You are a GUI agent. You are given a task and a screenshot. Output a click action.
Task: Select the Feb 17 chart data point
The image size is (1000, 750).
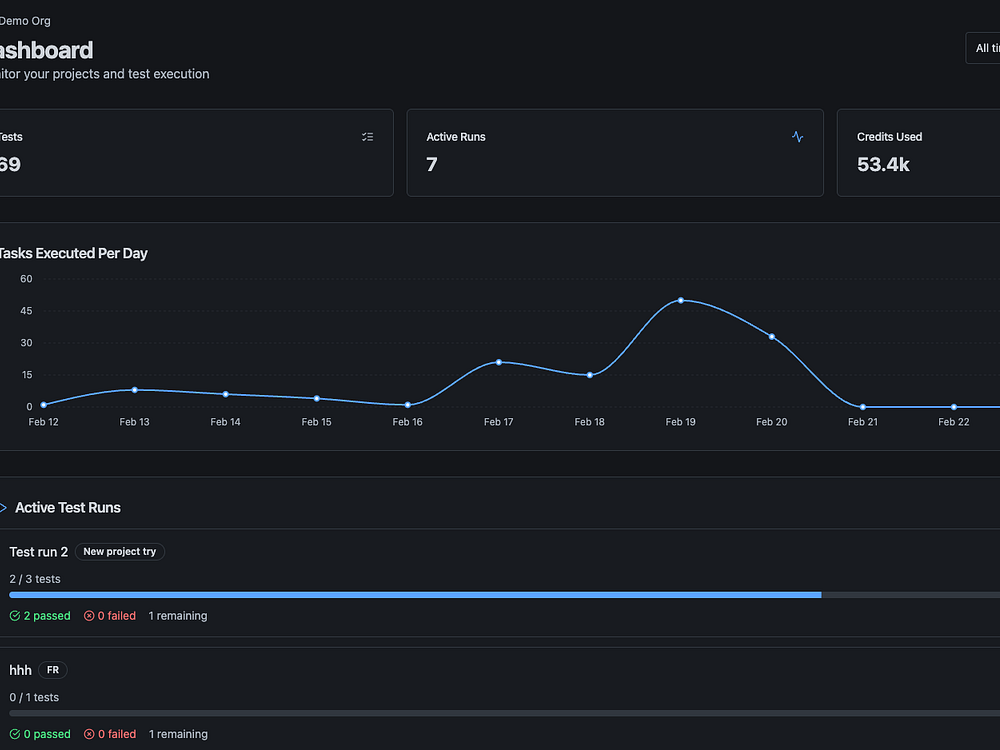(499, 362)
